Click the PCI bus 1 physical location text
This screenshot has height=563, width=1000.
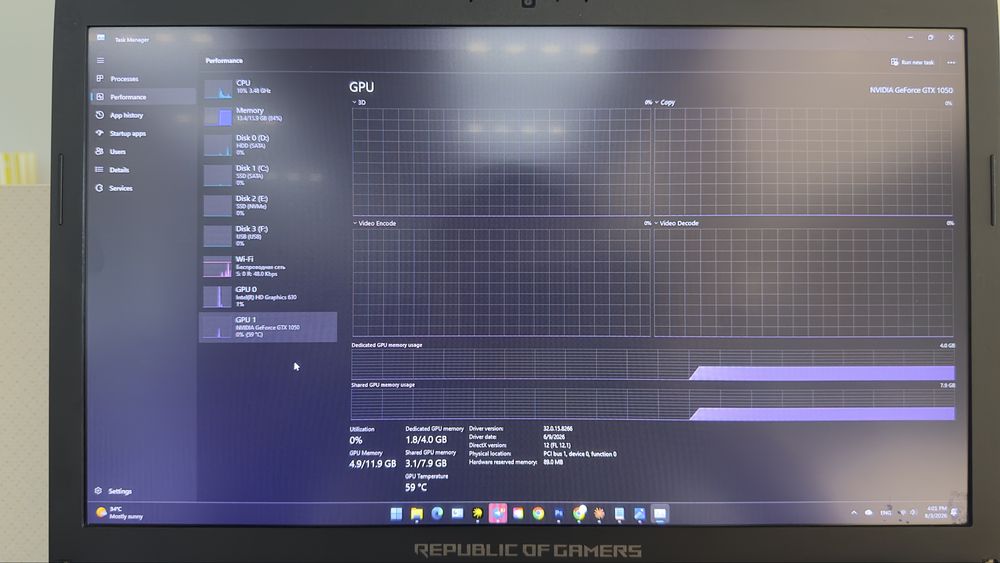pos(580,454)
